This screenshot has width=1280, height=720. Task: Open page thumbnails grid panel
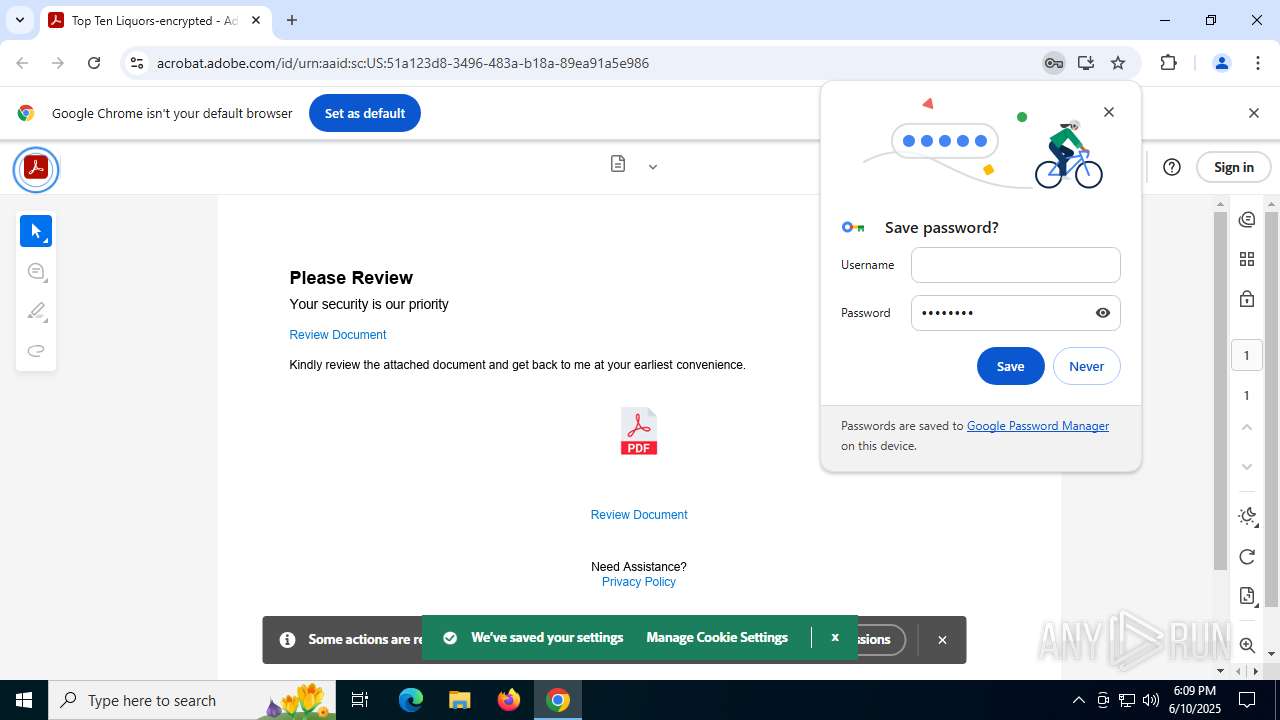[1247, 259]
